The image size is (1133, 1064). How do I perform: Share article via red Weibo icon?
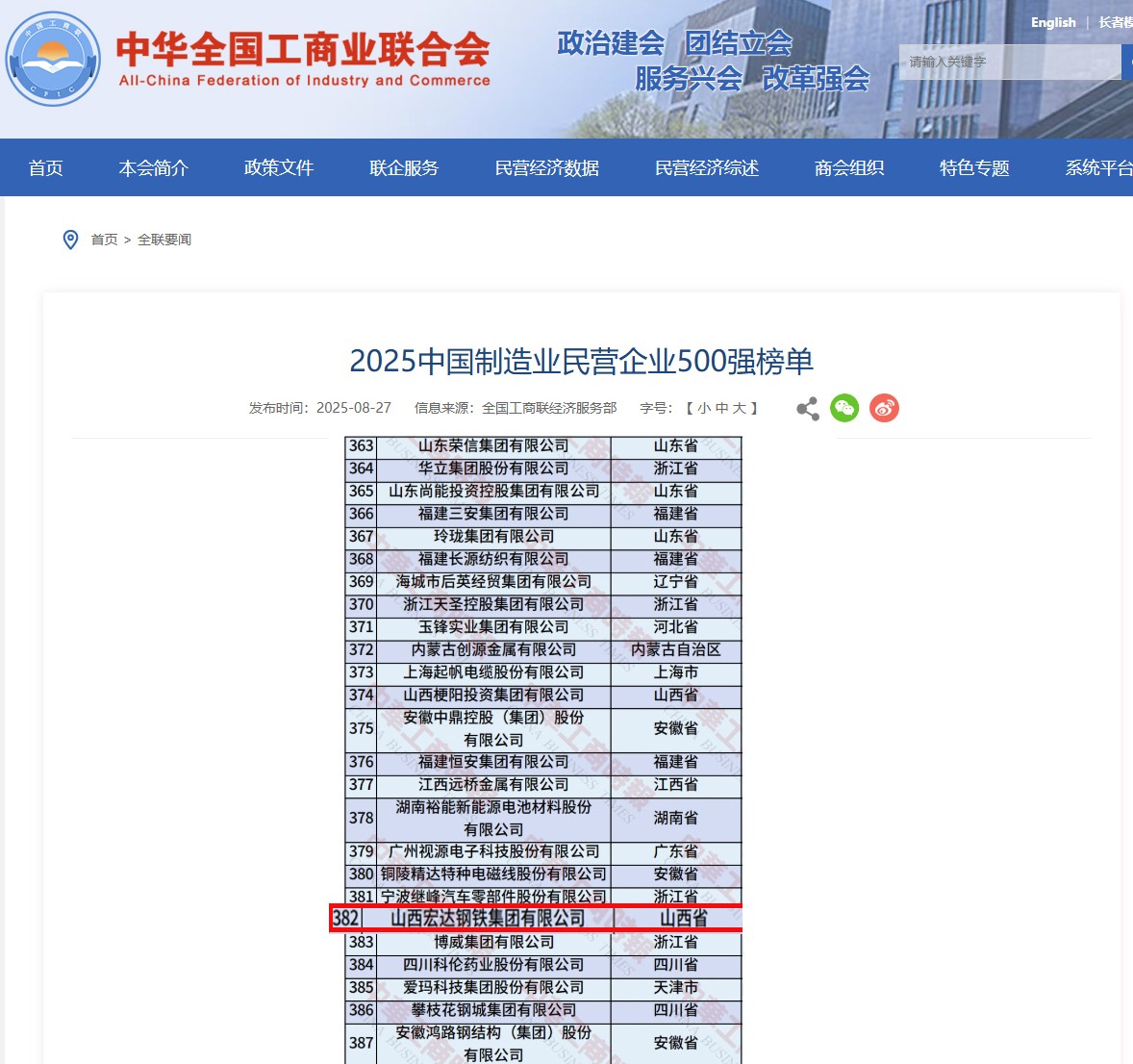tap(884, 409)
